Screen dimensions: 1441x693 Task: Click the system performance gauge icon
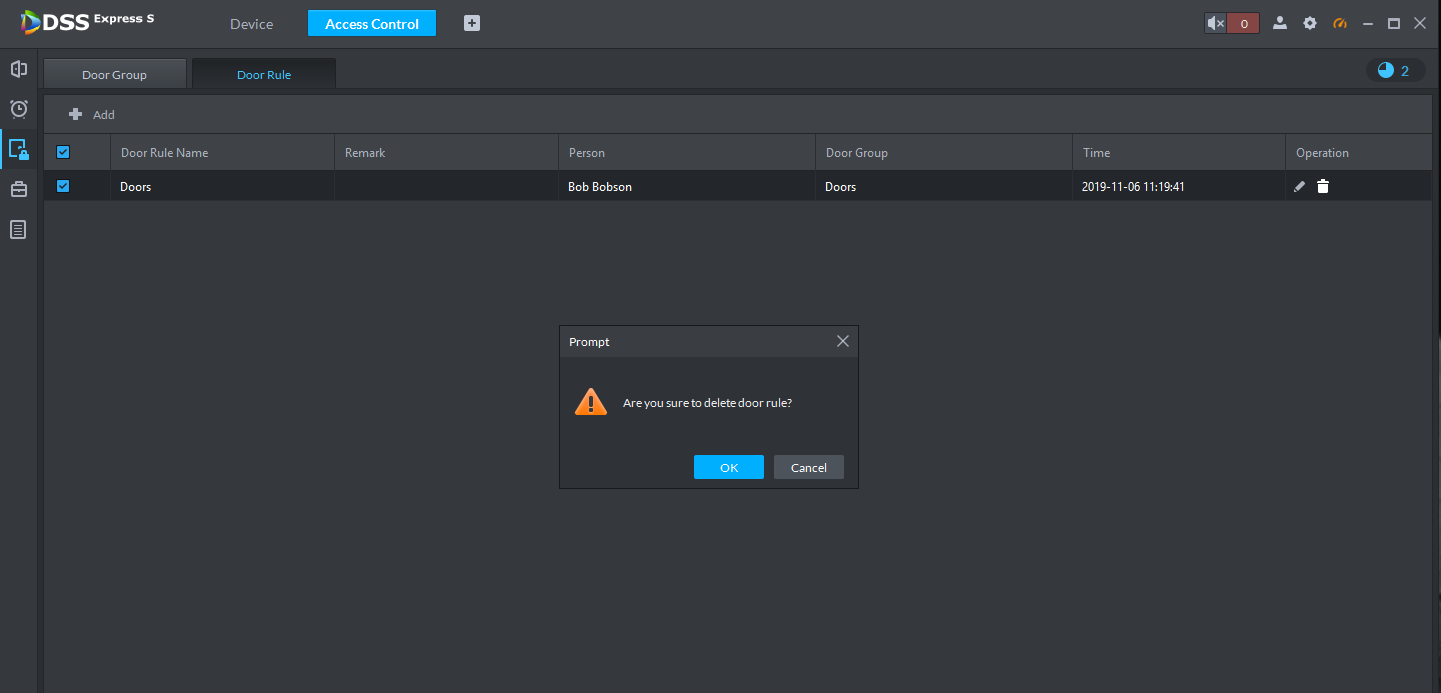tap(1340, 23)
